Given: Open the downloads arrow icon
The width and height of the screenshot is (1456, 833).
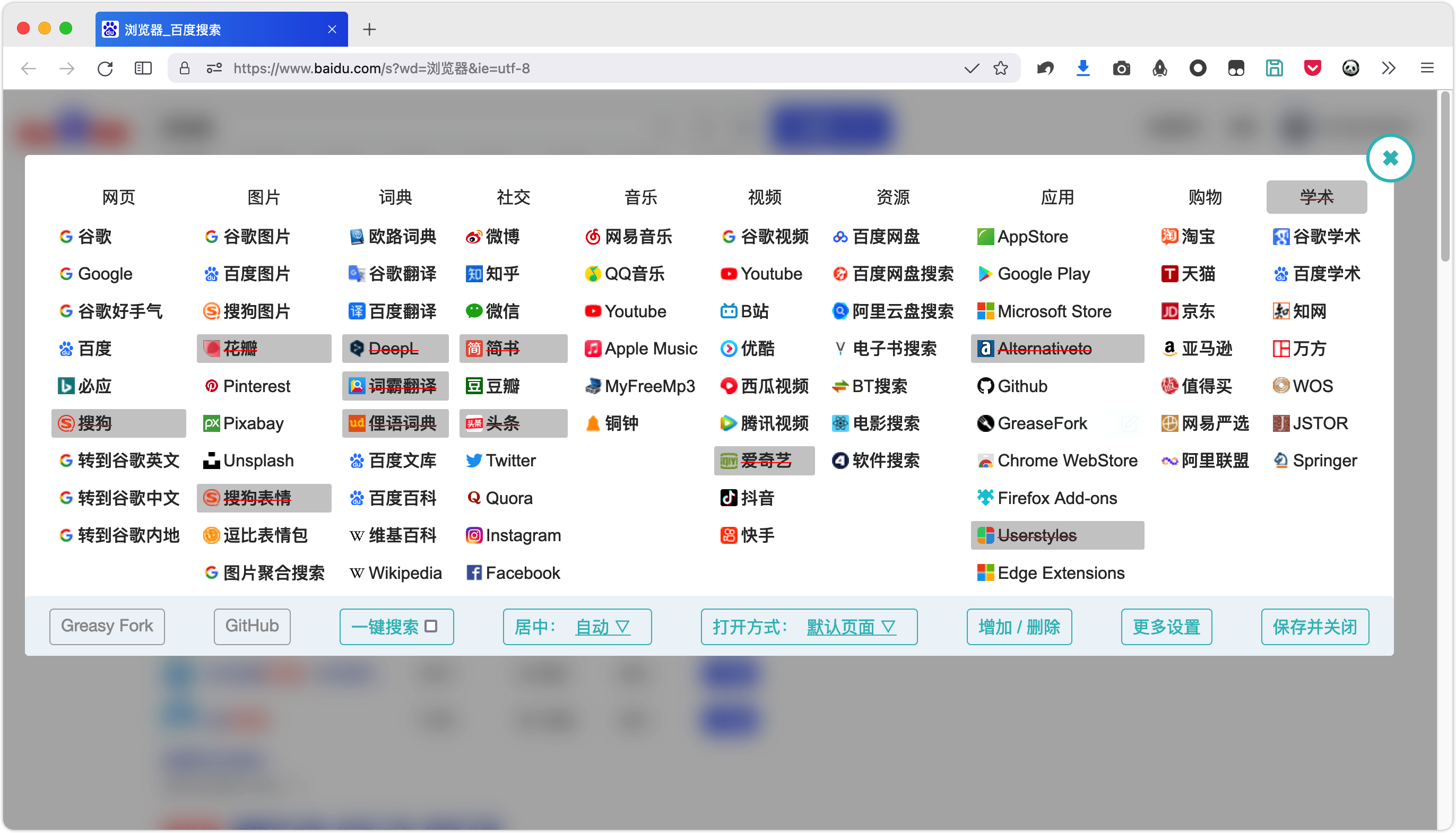Looking at the screenshot, I should pos(1082,68).
